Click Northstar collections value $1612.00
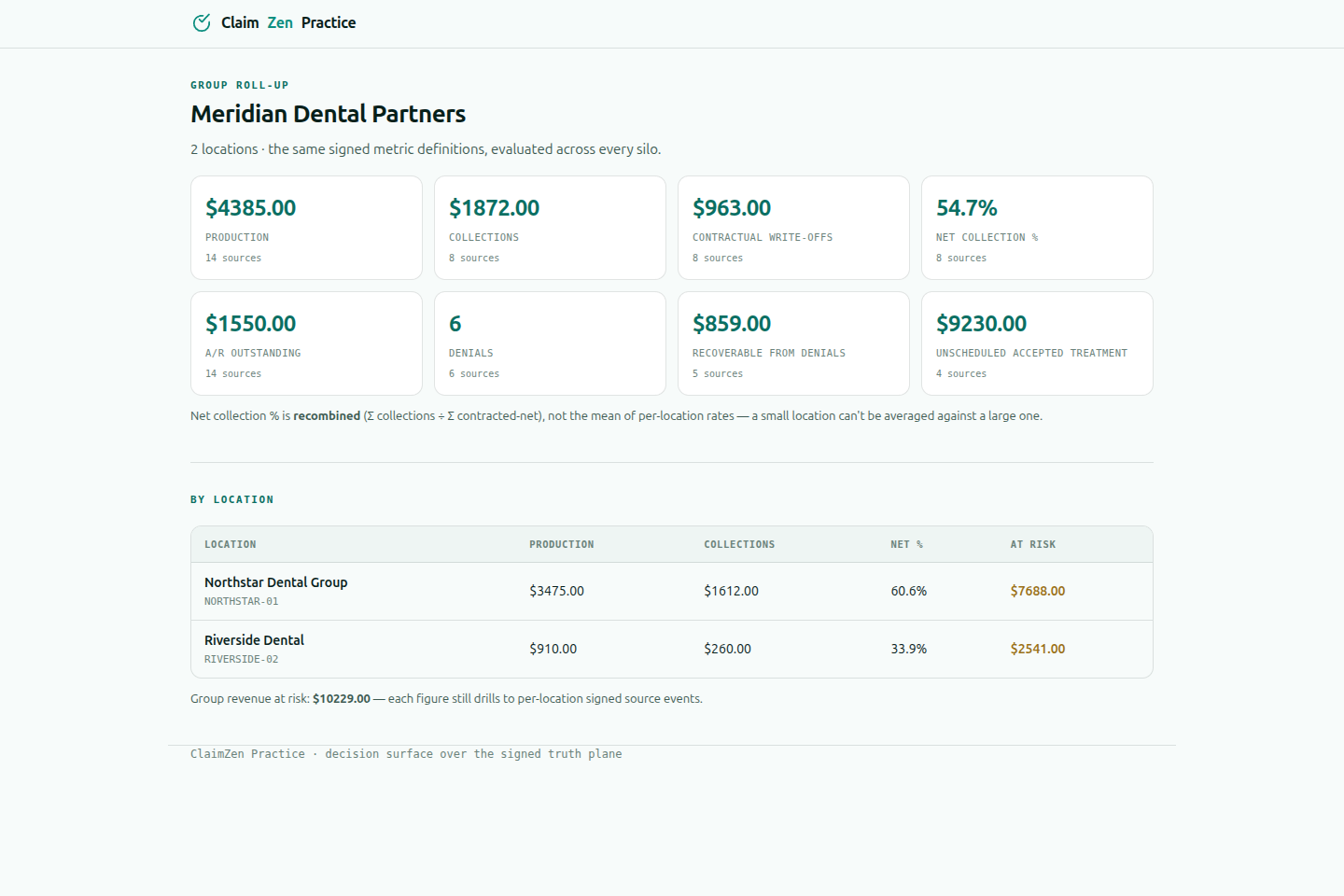 tap(731, 591)
